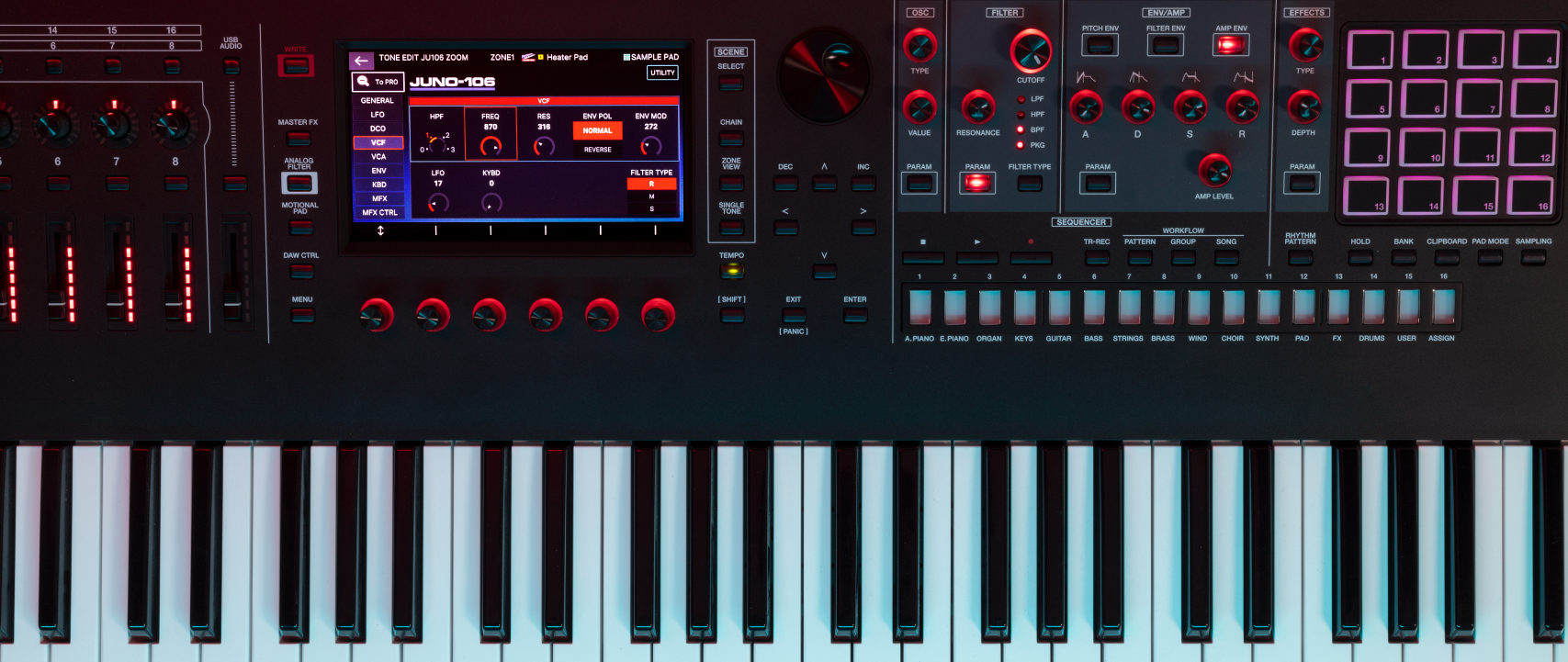
Task: Open the MFX CTRL tab
Action: tap(378, 213)
